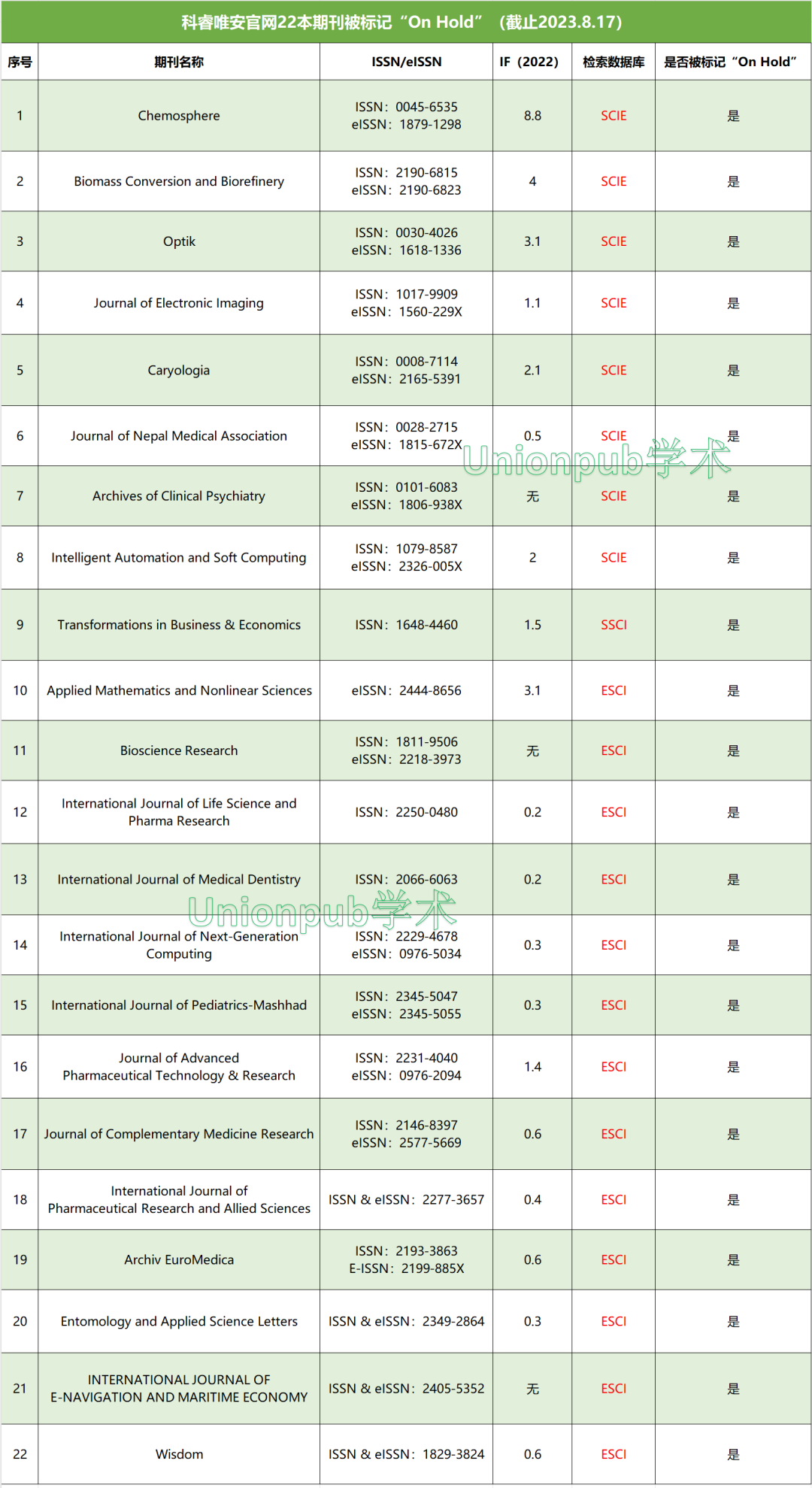Select impact factor 8.8 for Chemosphere

point(532,116)
